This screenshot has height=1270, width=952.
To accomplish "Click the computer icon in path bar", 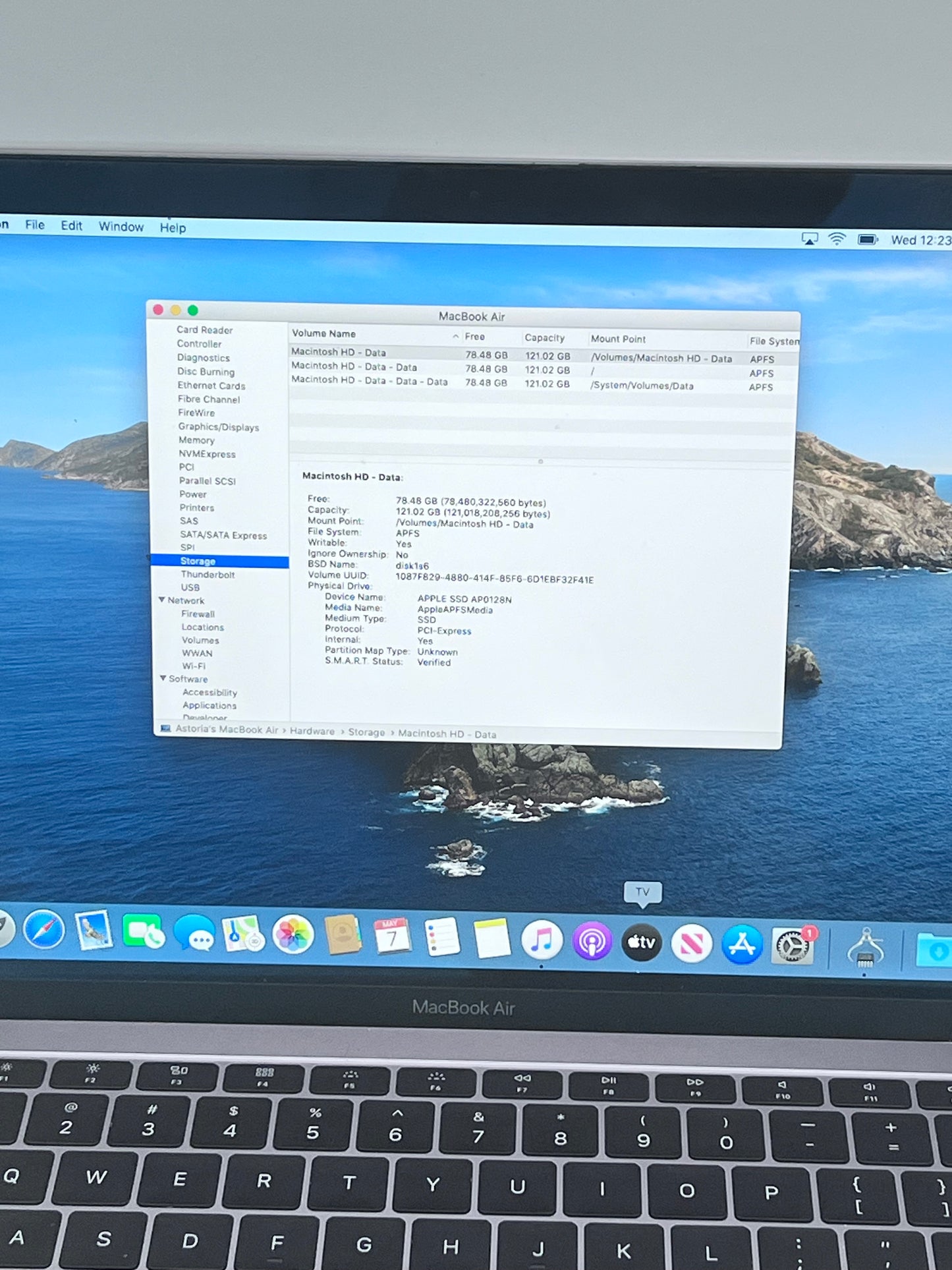I will (x=165, y=728).
